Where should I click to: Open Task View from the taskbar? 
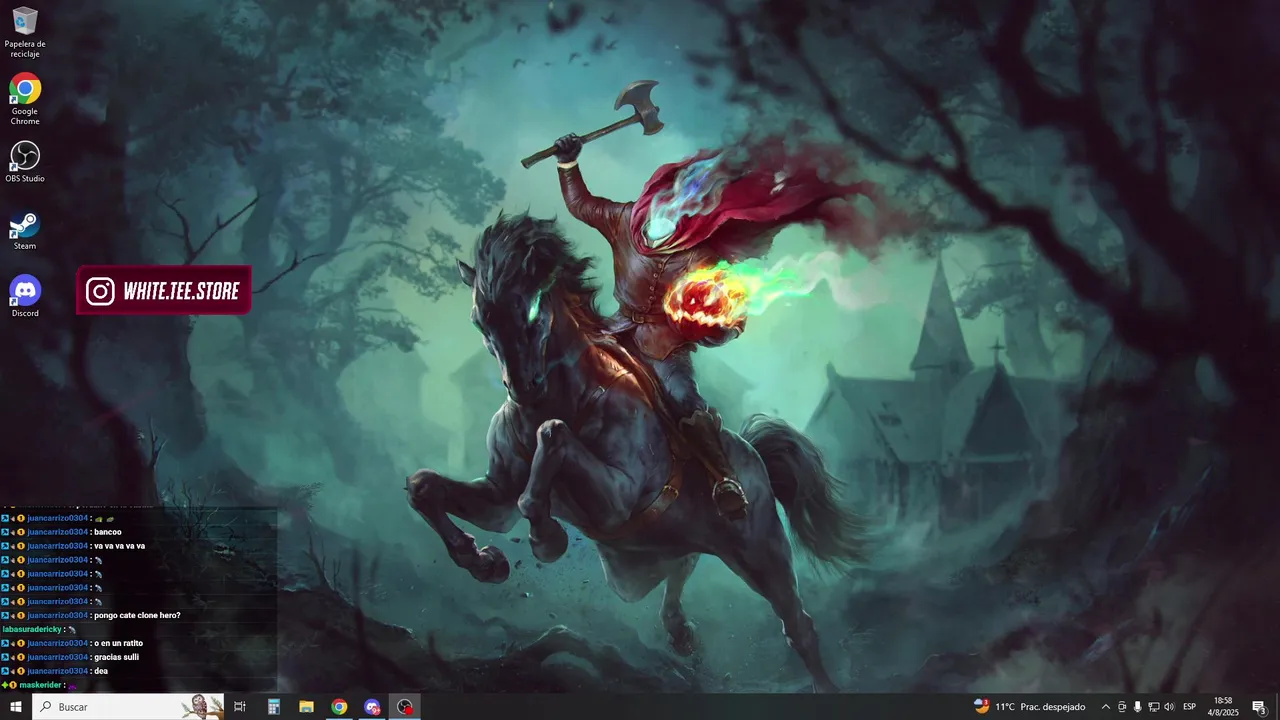(x=240, y=707)
